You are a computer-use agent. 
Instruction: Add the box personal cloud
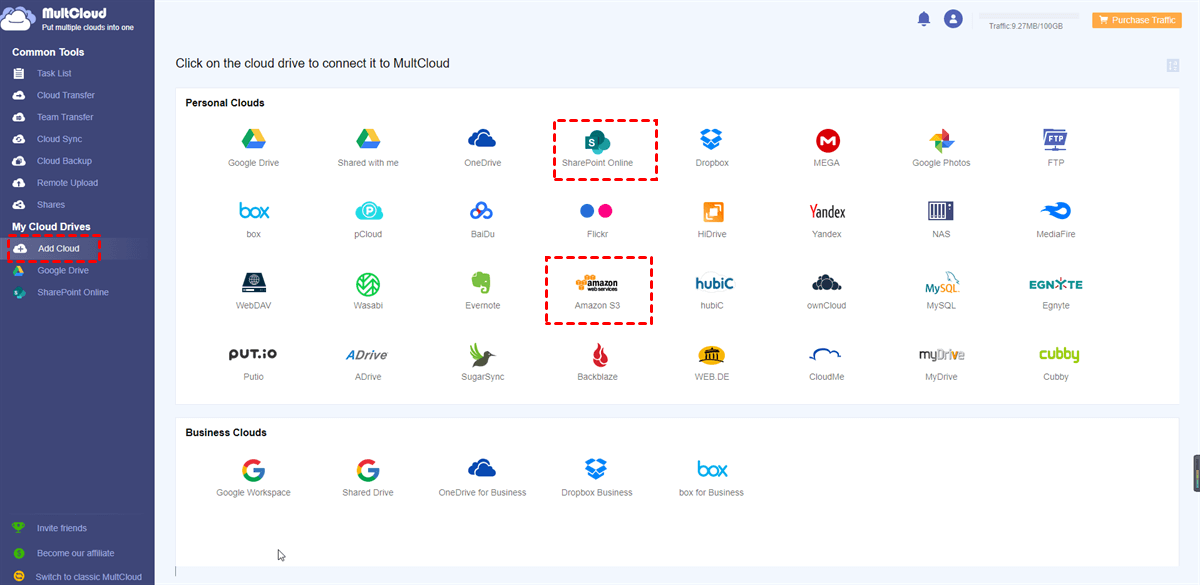click(x=253, y=219)
